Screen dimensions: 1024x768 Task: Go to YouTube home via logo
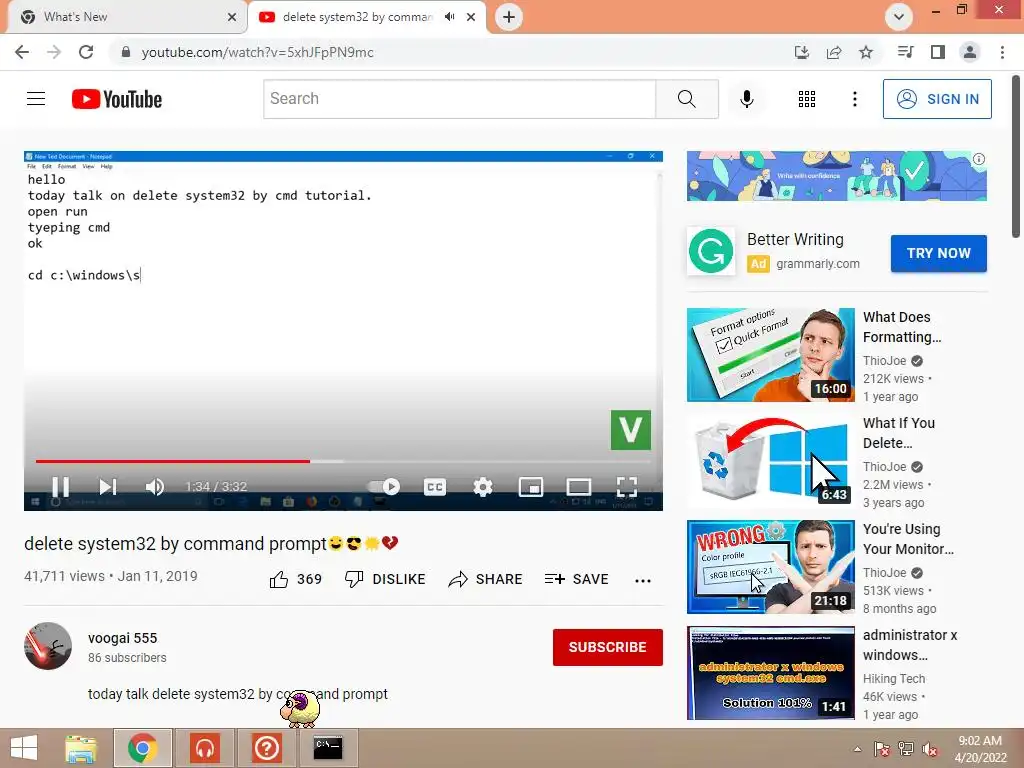pos(117,99)
